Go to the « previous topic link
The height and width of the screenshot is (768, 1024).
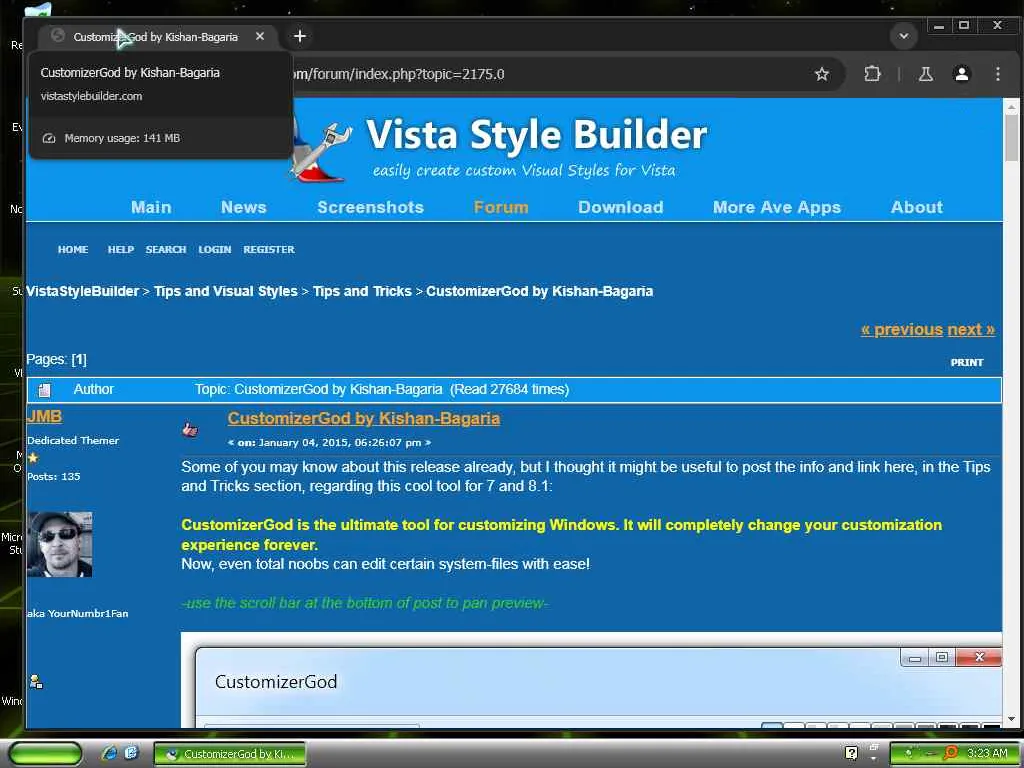pos(902,330)
